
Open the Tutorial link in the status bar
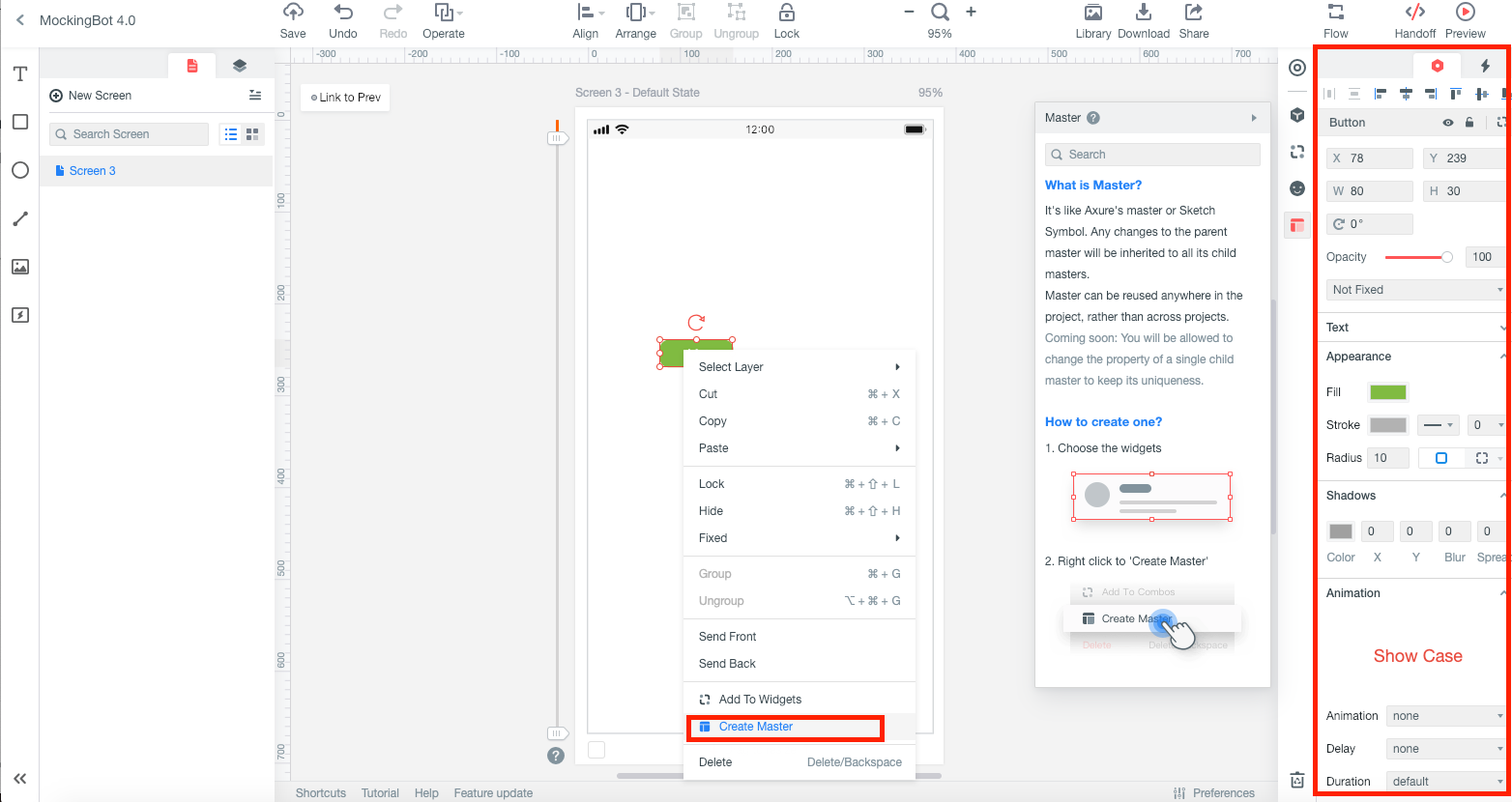[380, 792]
